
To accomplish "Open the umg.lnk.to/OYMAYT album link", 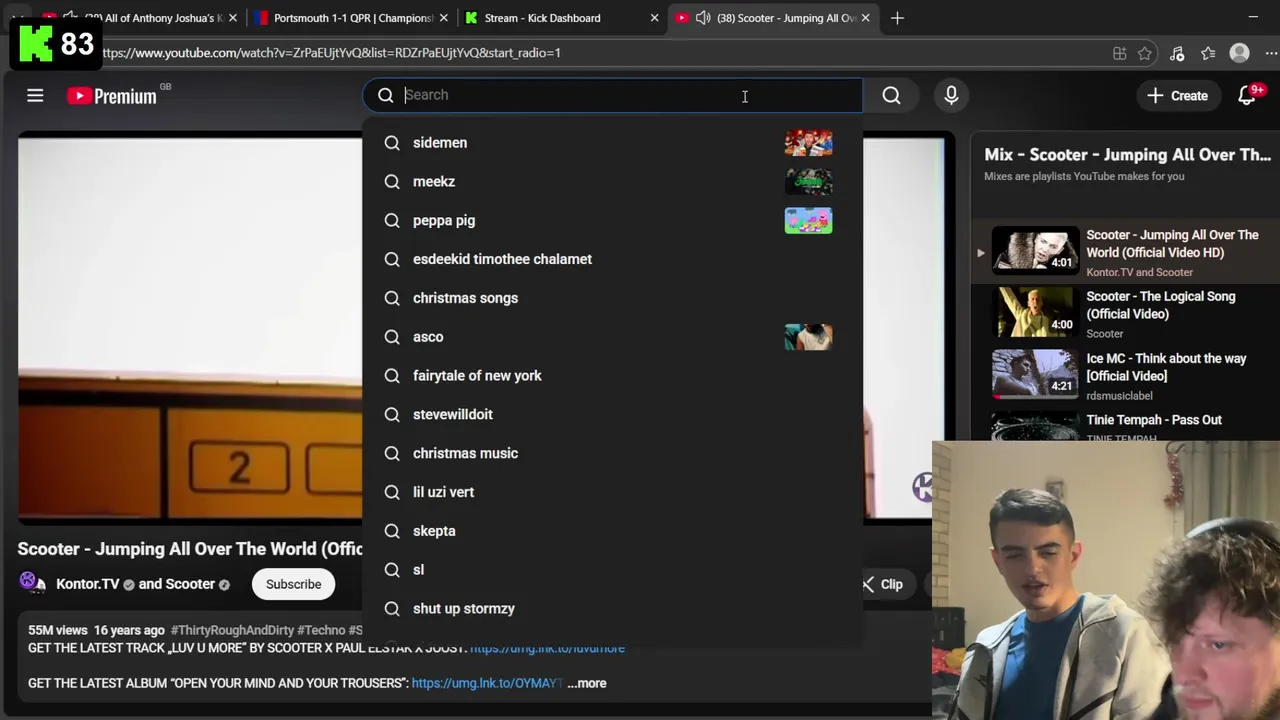I will 488,683.
